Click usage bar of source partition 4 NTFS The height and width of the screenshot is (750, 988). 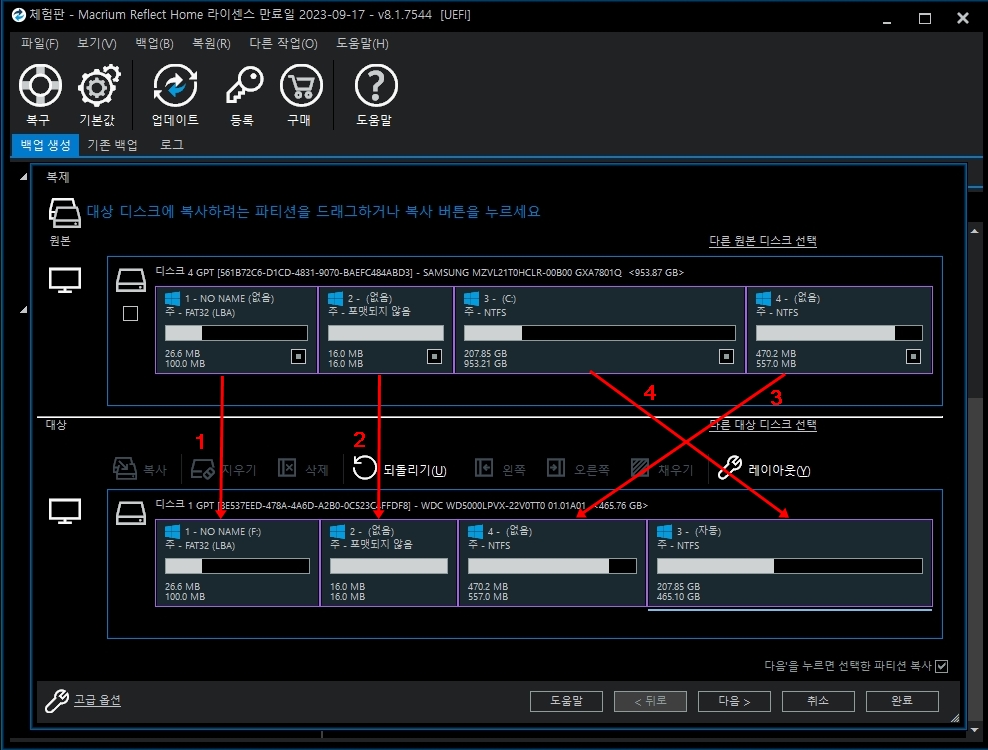(839, 333)
